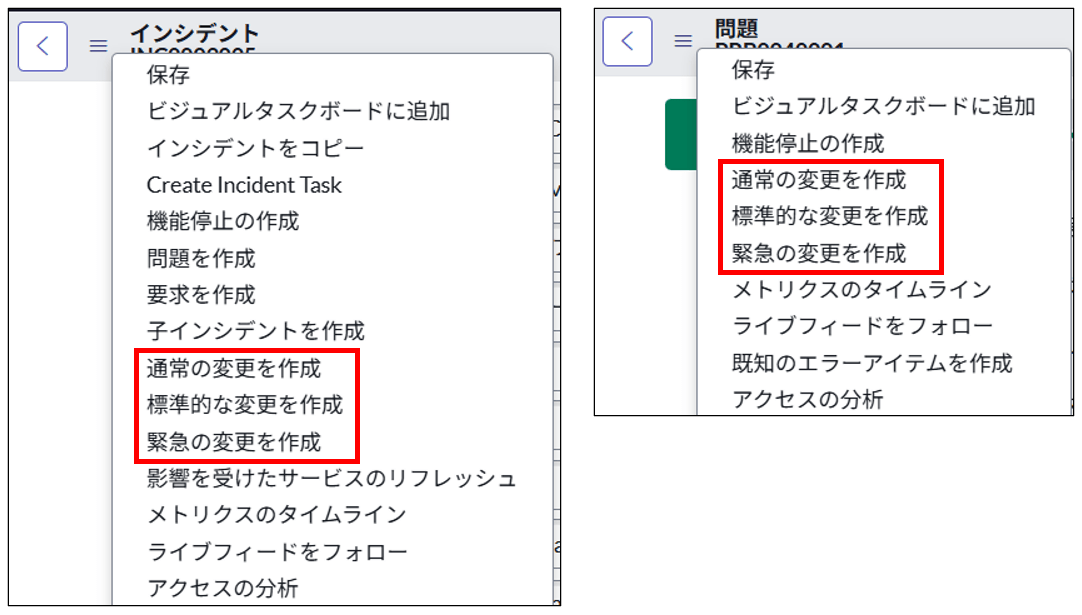Select 既知のエラーアイテムを作成 in the Problem menu
Viewport: 1082px width, 615px height.
pos(872,362)
